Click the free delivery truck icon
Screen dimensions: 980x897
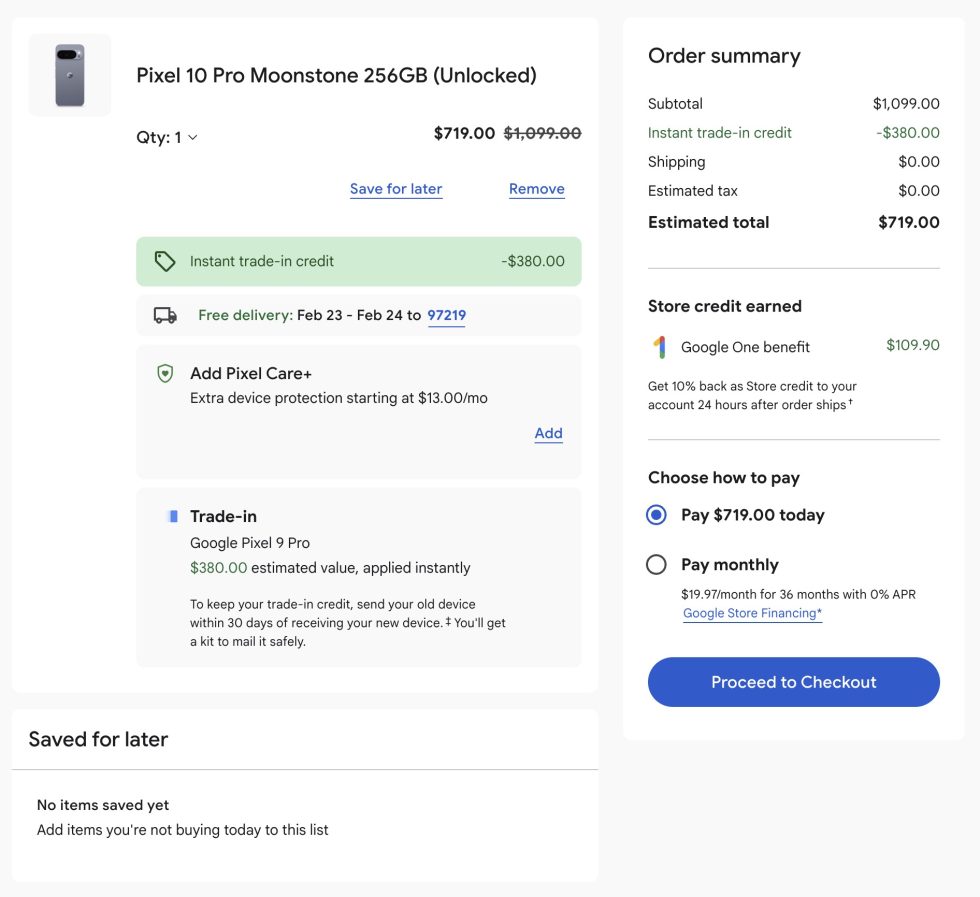coord(165,314)
